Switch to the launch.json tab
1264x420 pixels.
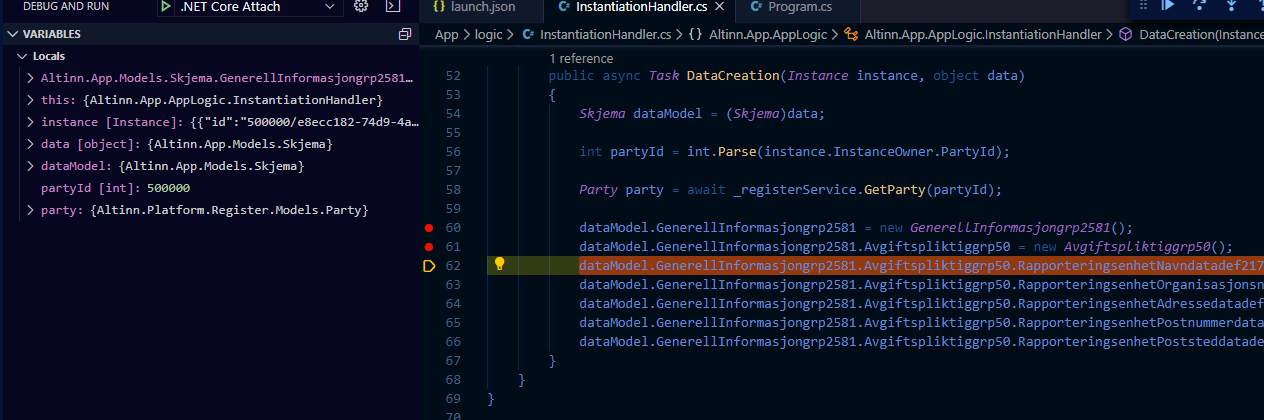476,8
